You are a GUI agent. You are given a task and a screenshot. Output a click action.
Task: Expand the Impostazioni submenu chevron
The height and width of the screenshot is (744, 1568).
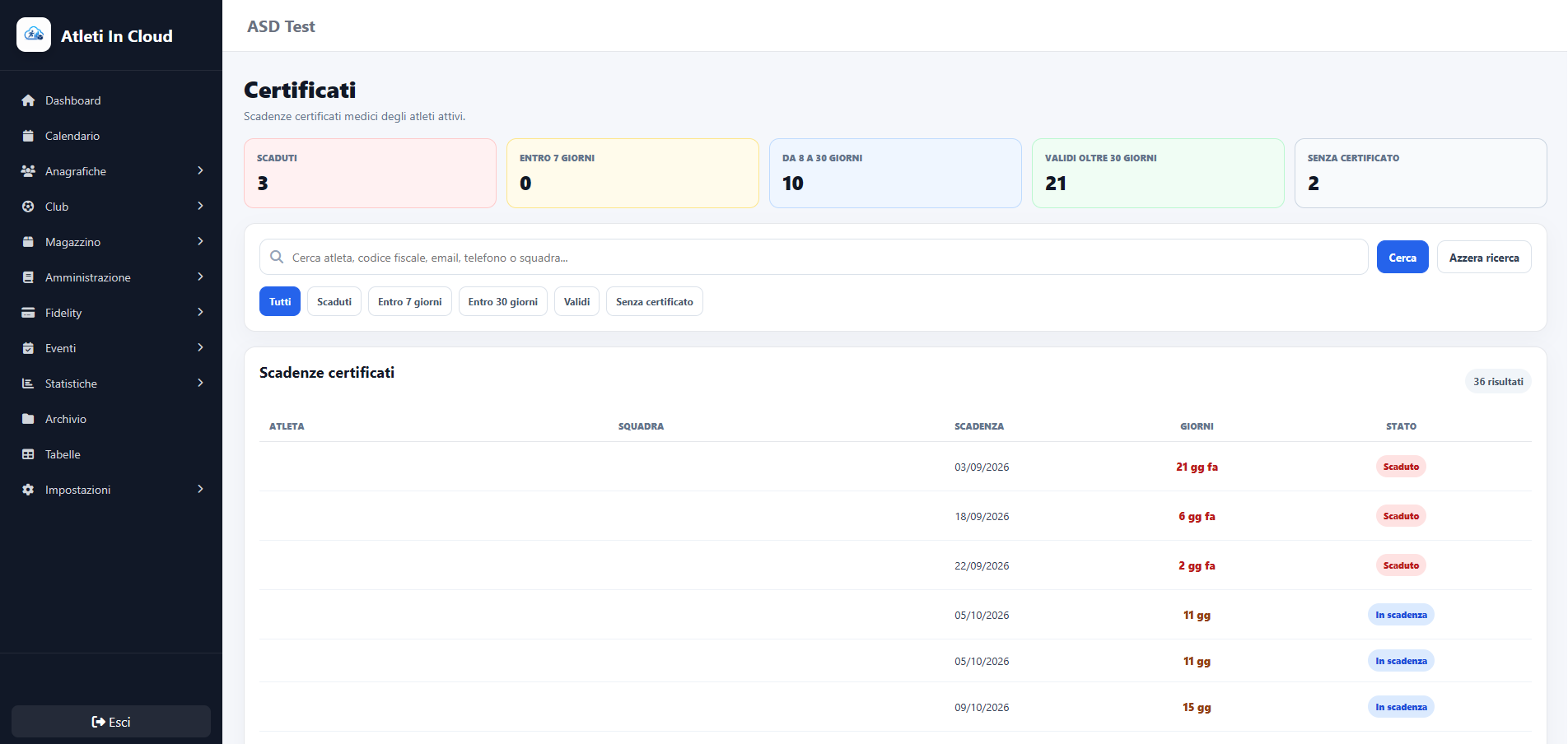point(200,489)
